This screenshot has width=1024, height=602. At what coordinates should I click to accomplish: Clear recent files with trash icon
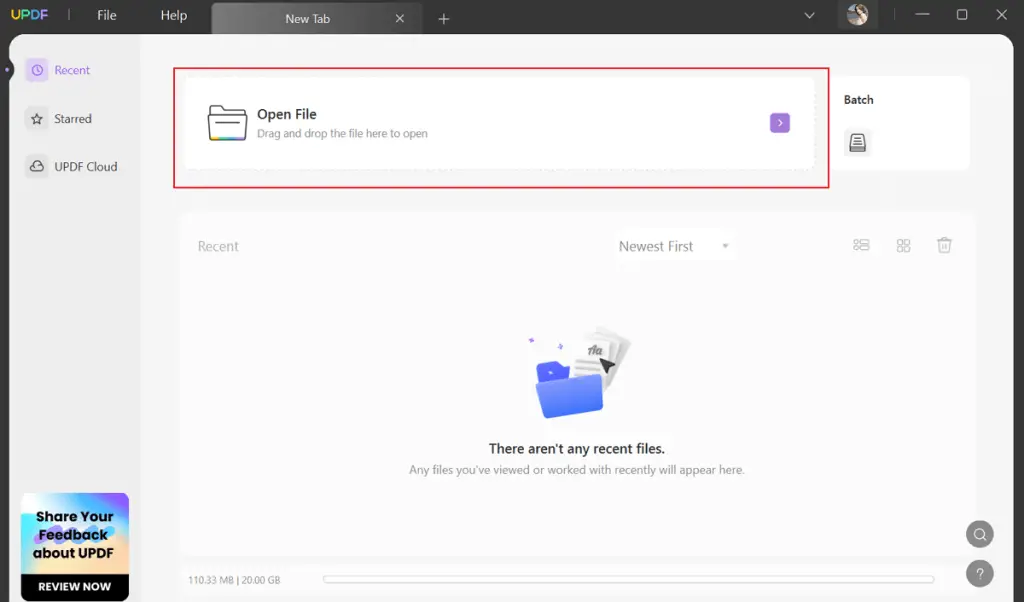pyautogui.click(x=944, y=245)
